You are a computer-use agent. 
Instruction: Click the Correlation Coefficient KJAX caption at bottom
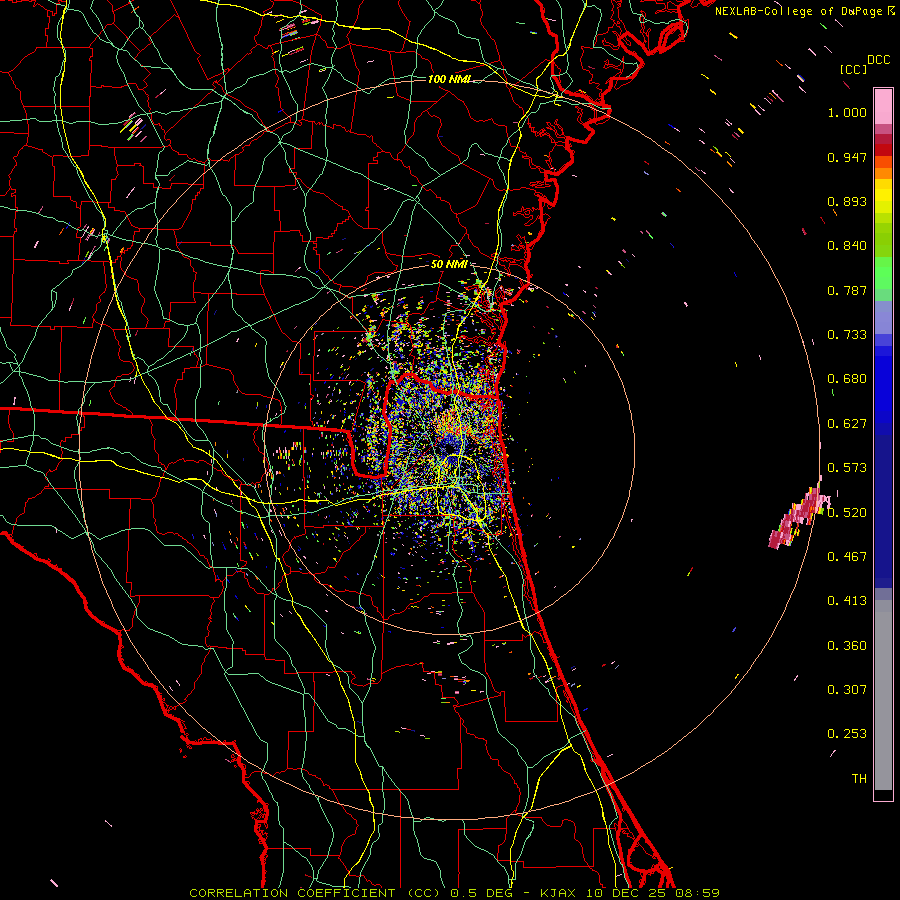pos(455,893)
